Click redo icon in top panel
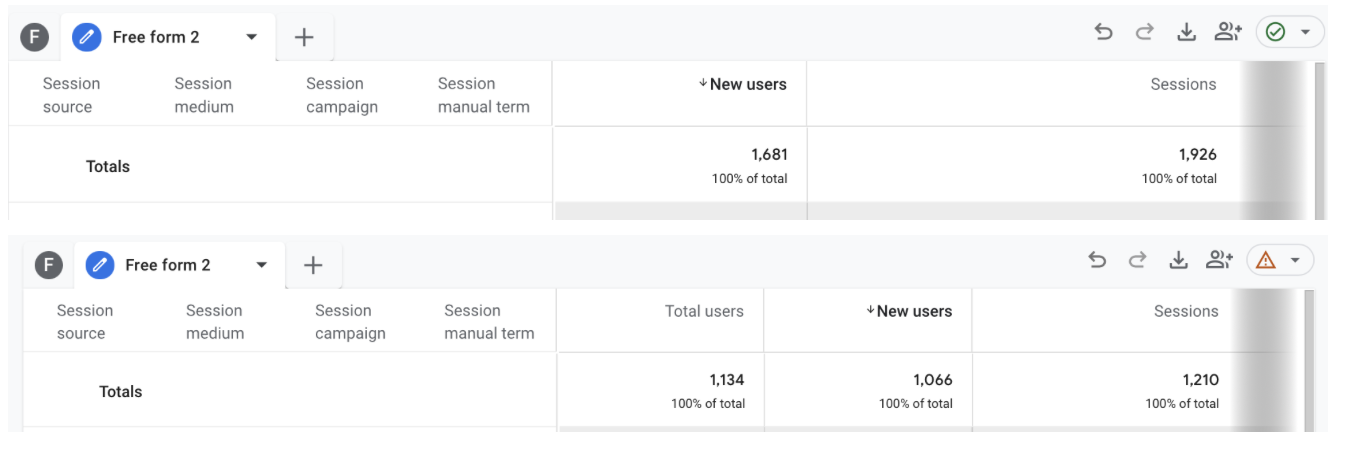 1145,32
